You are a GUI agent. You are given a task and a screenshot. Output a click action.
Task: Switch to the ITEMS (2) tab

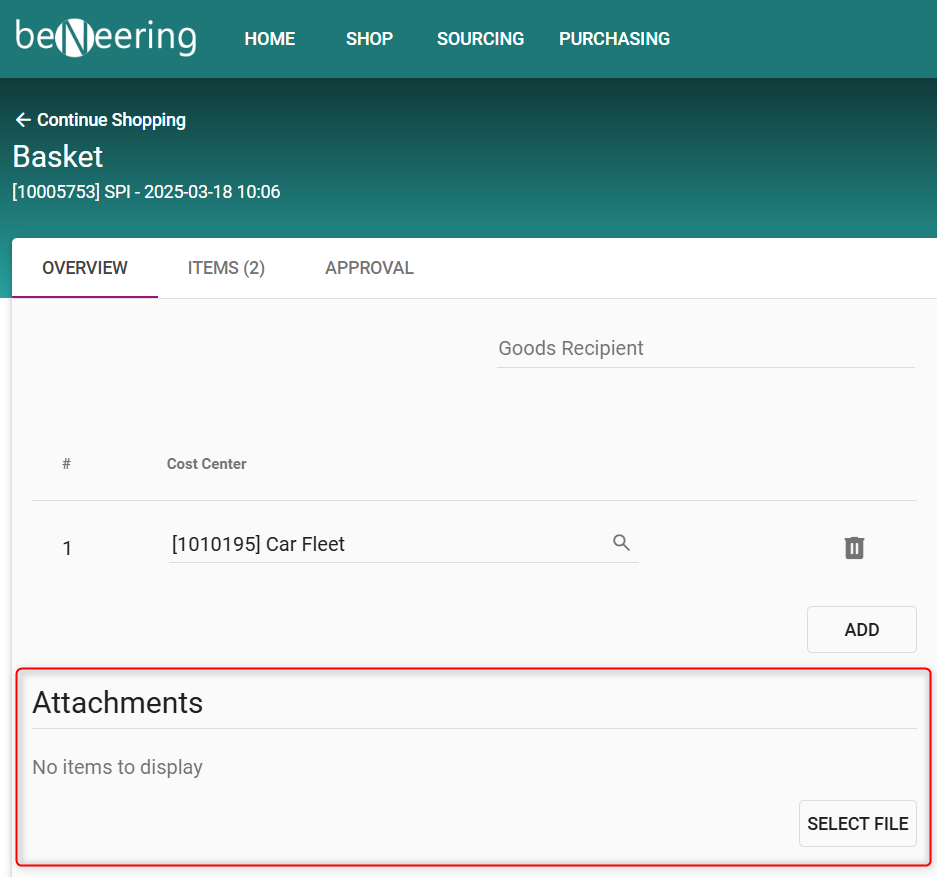226,268
